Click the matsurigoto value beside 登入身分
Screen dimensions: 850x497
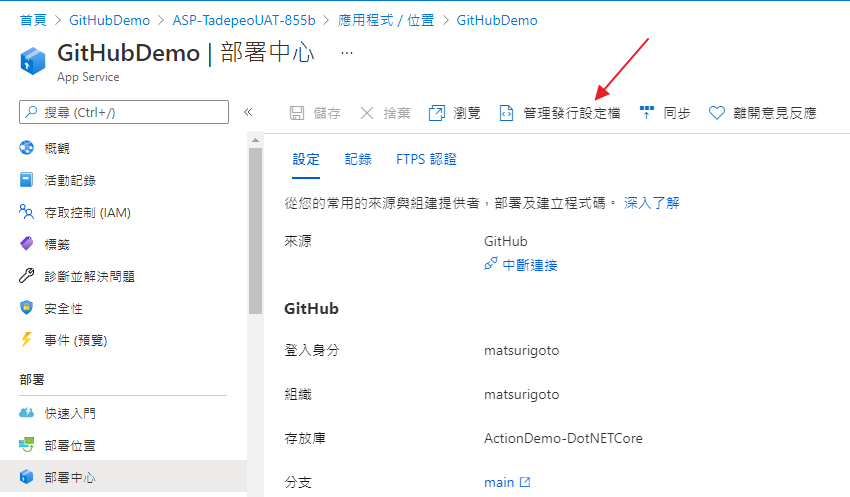(521, 350)
